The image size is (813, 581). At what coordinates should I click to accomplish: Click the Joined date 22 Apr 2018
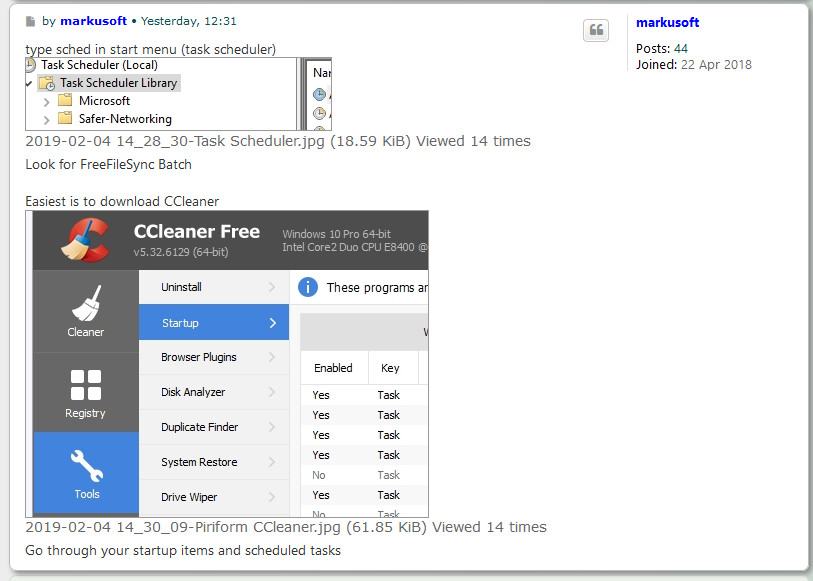716,64
